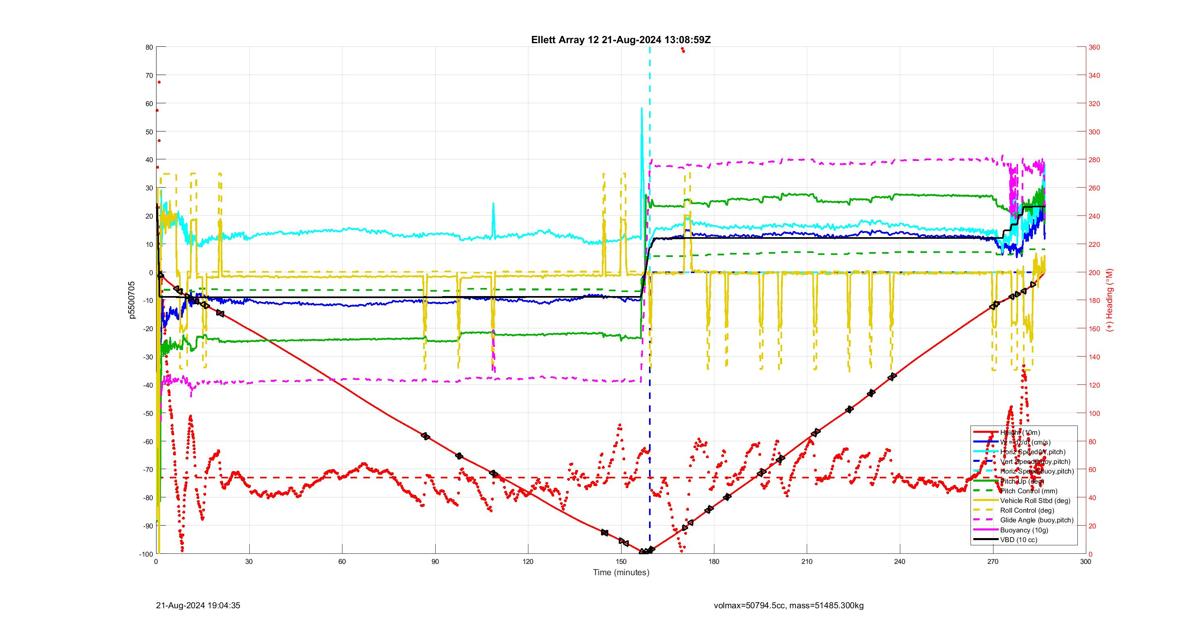The width and height of the screenshot is (1200, 622).
Task: Click the left axis tick label "40"
Action: pyautogui.click(x=148, y=160)
